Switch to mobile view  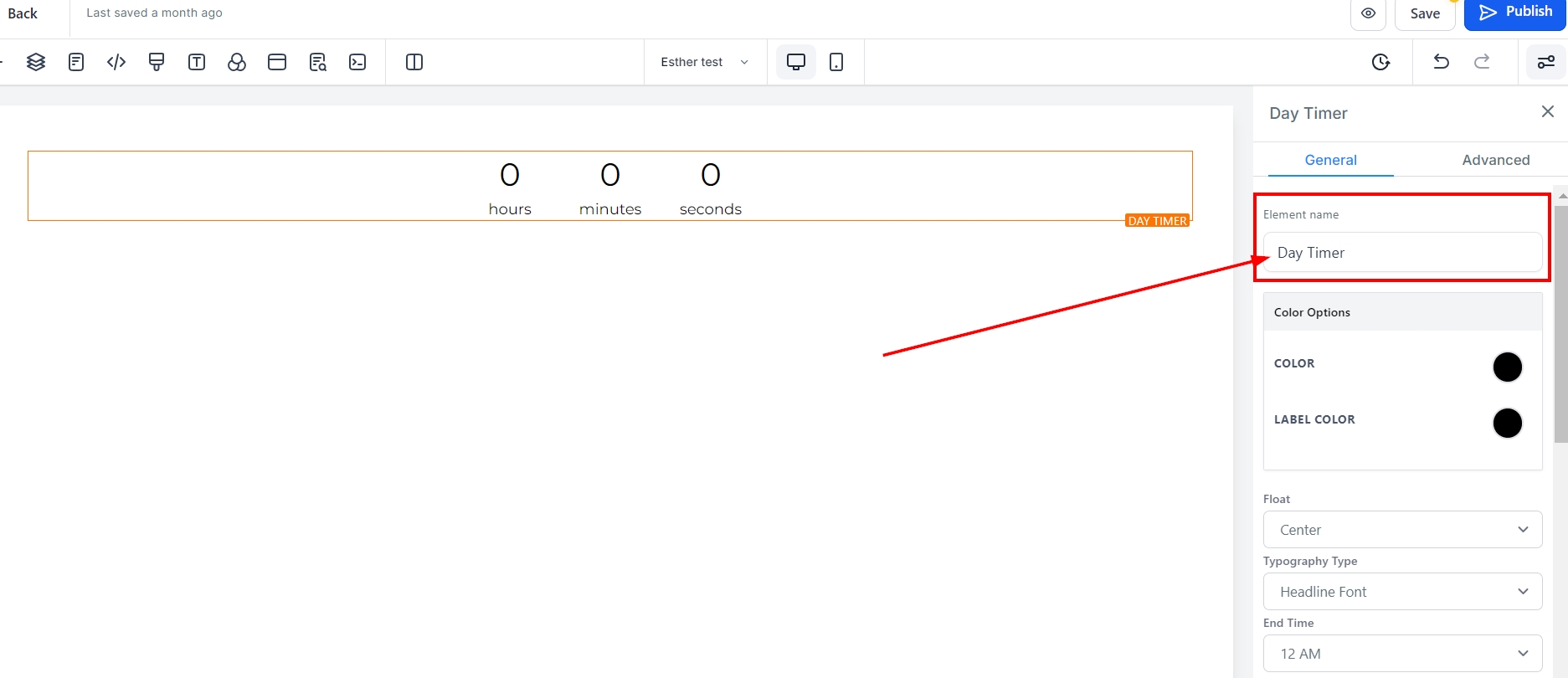[835, 62]
